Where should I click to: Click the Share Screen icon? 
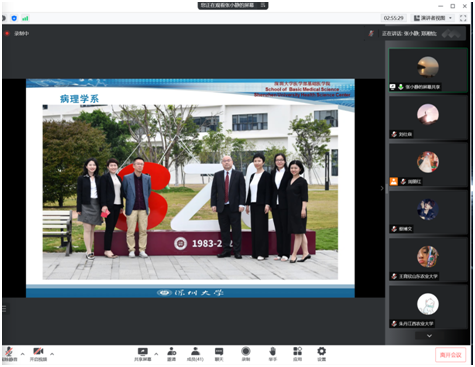143,354
